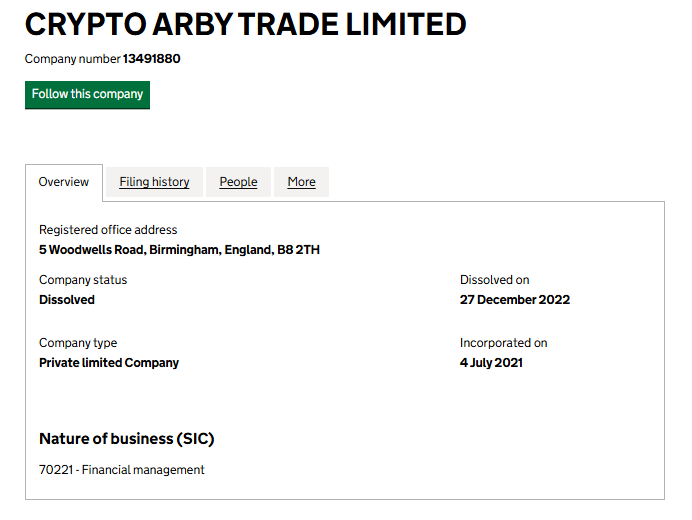Click the Nature of business (SIC) heading
This screenshot has width=692, height=520.
click(x=126, y=439)
